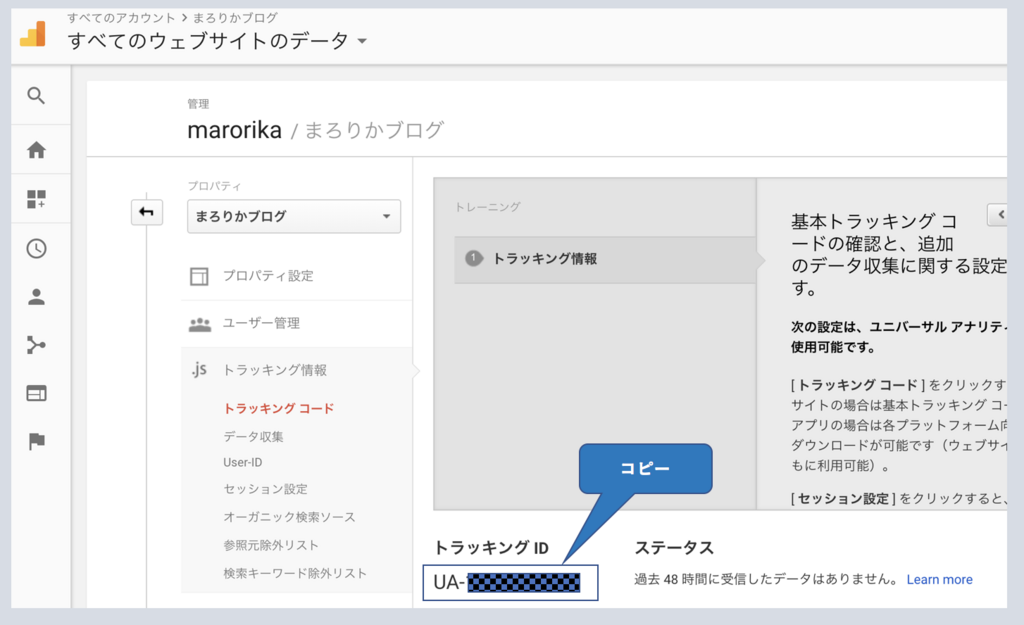Click the 過去 48 時間 status message

click(765, 579)
